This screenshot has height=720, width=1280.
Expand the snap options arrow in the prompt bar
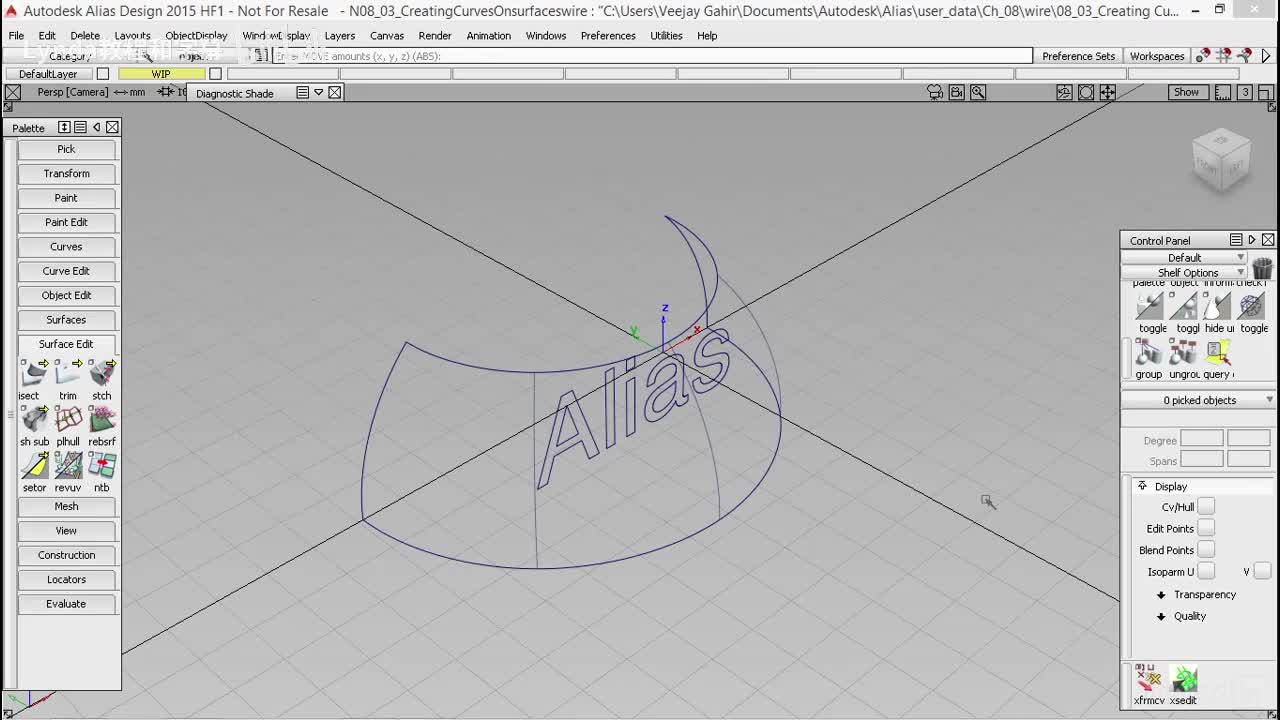pos(1266,56)
